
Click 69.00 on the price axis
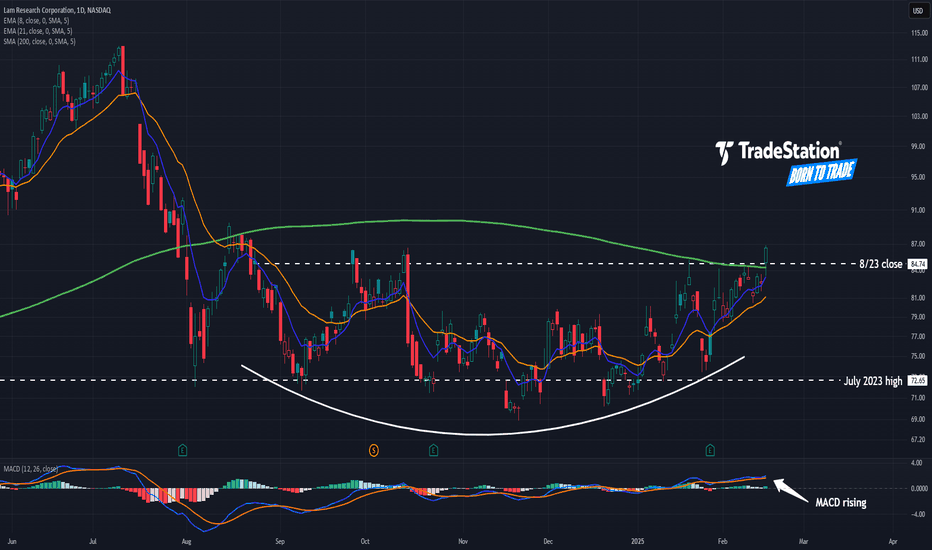[x=919, y=419]
